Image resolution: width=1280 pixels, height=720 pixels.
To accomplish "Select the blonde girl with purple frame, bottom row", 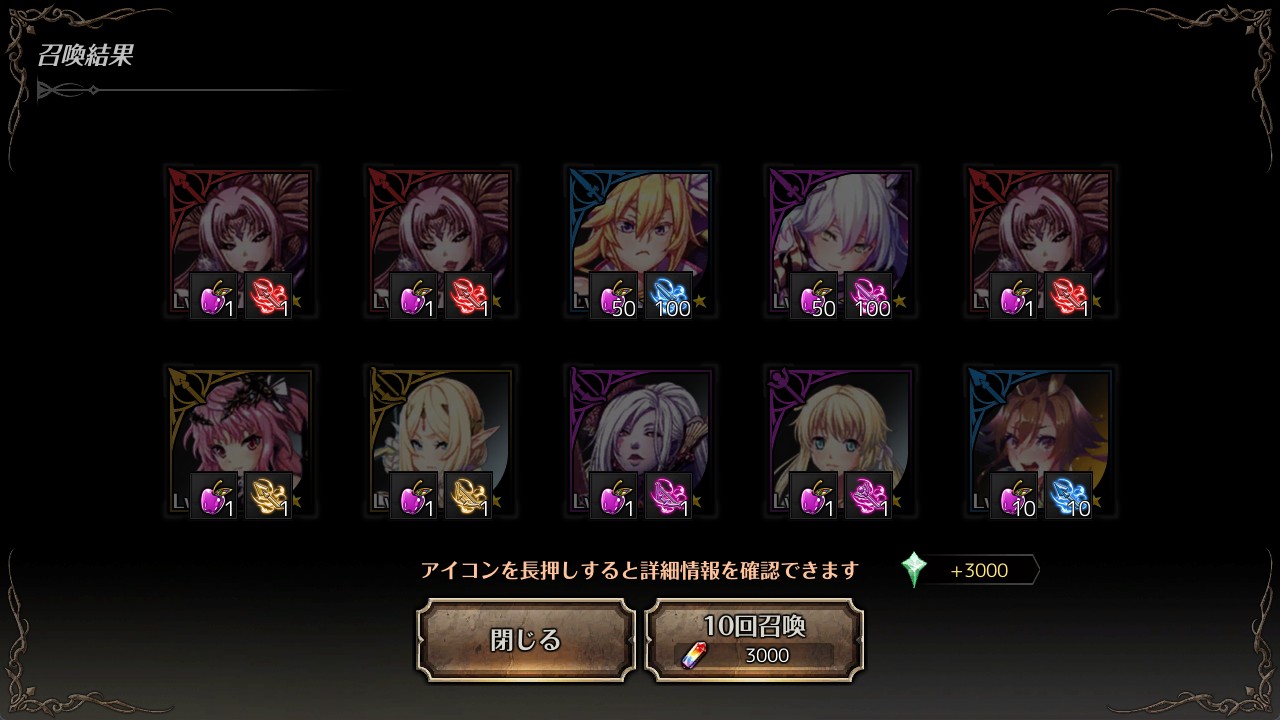I will [x=840, y=442].
